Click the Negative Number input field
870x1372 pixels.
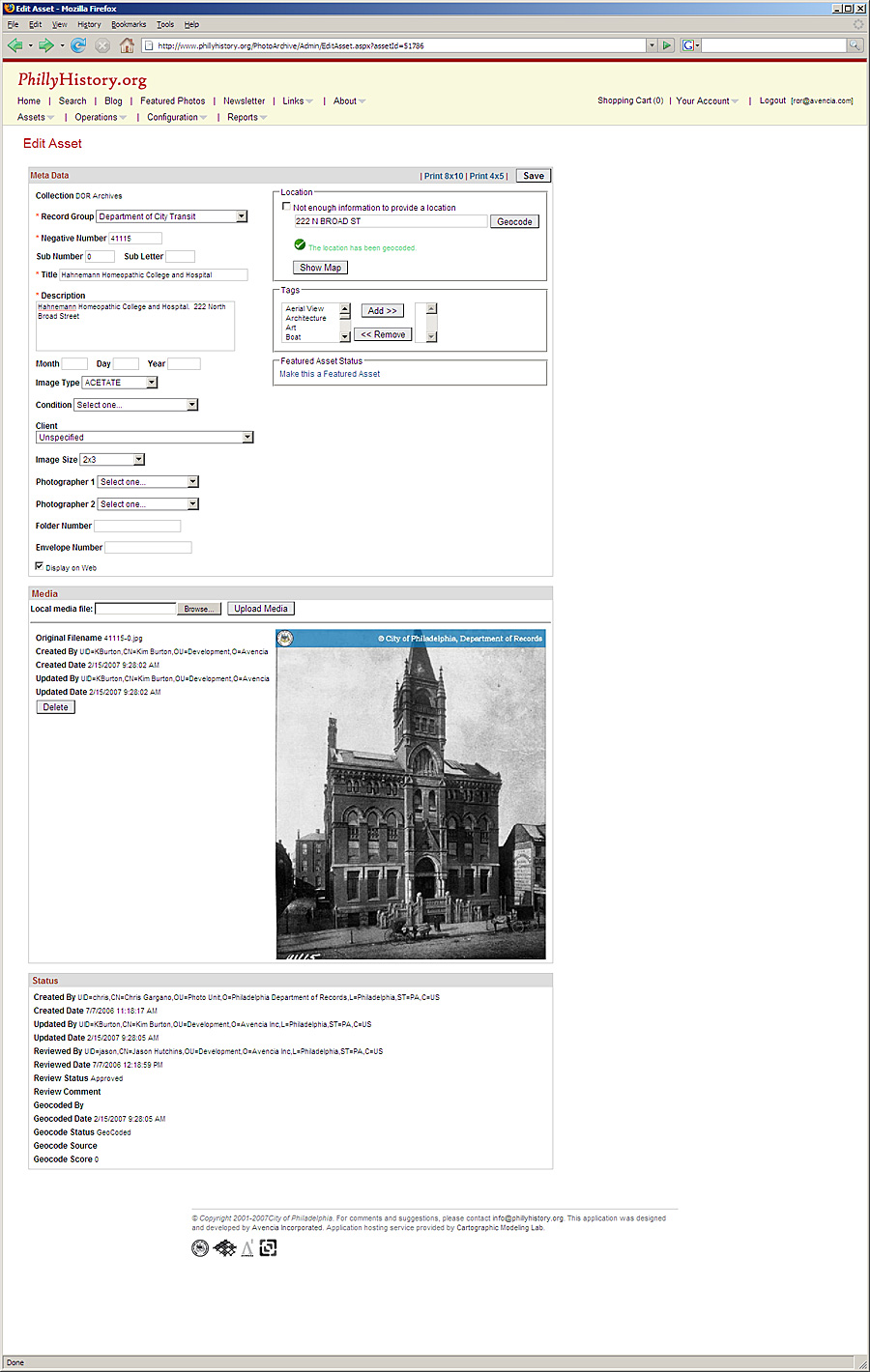(x=135, y=238)
